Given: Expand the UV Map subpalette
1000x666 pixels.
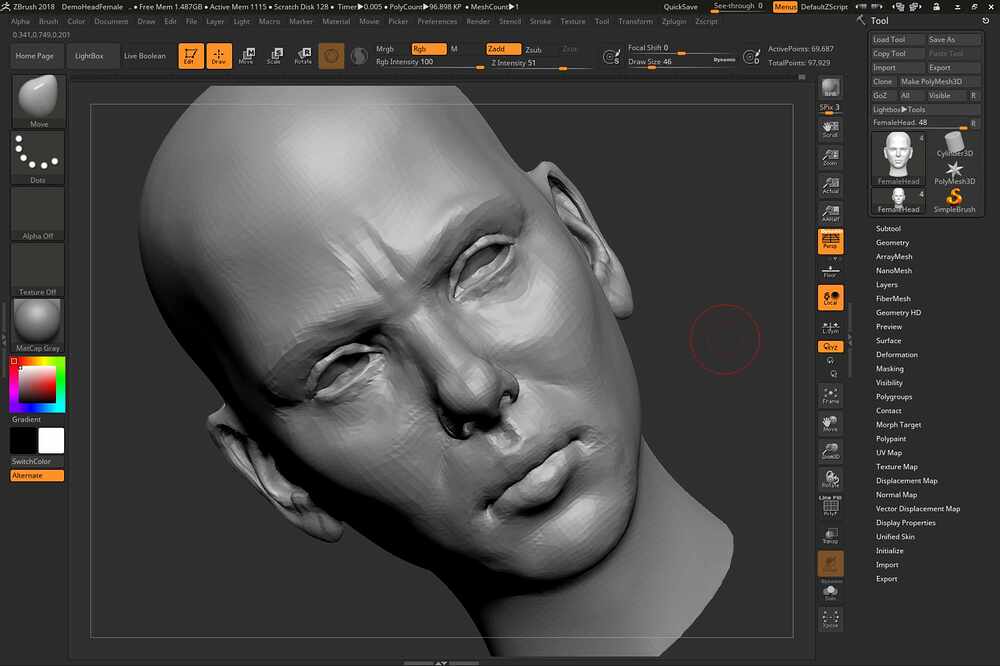Looking at the screenshot, I should (889, 453).
